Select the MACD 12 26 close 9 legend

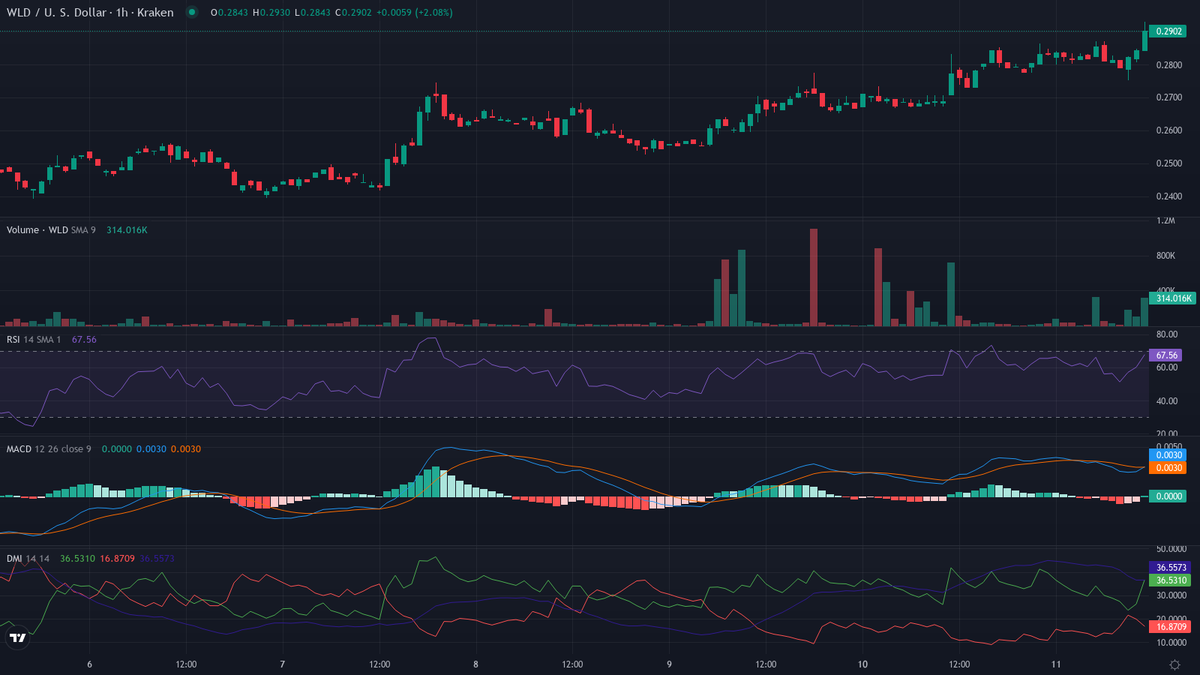point(49,449)
